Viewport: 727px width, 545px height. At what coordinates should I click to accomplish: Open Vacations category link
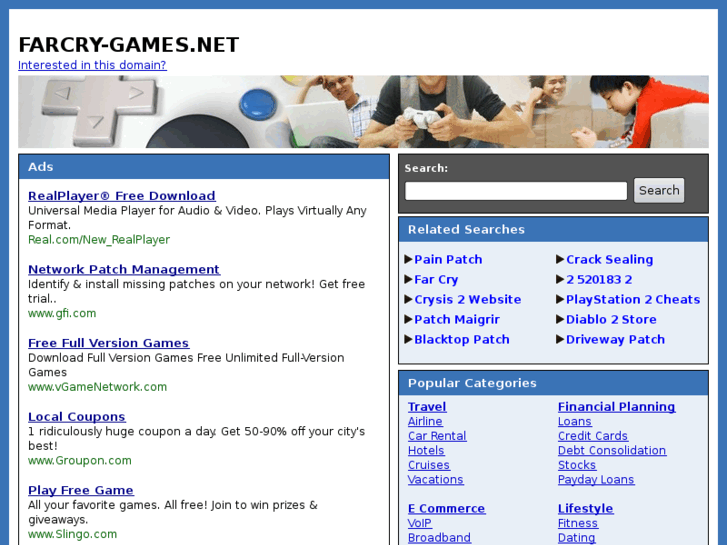click(436, 480)
